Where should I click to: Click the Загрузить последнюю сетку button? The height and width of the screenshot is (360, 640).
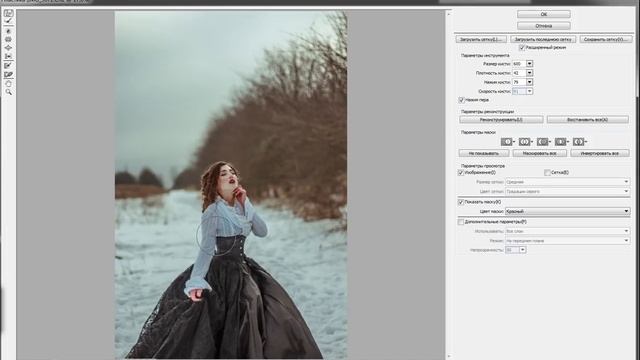(x=543, y=40)
